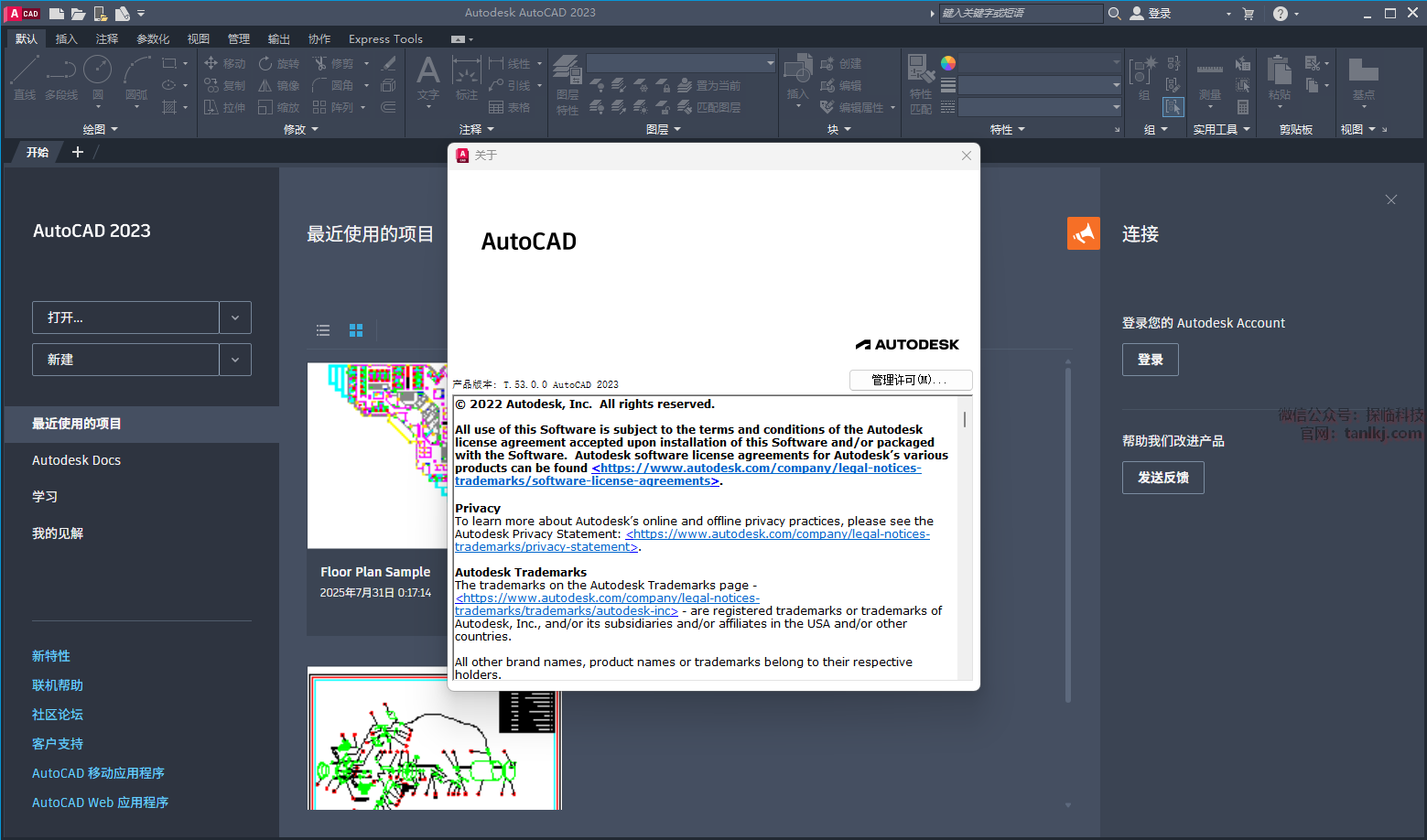Click the 登录 sign-in button in 连接 panel
The image size is (1427, 840).
pyautogui.click(x=1151, y=360)
